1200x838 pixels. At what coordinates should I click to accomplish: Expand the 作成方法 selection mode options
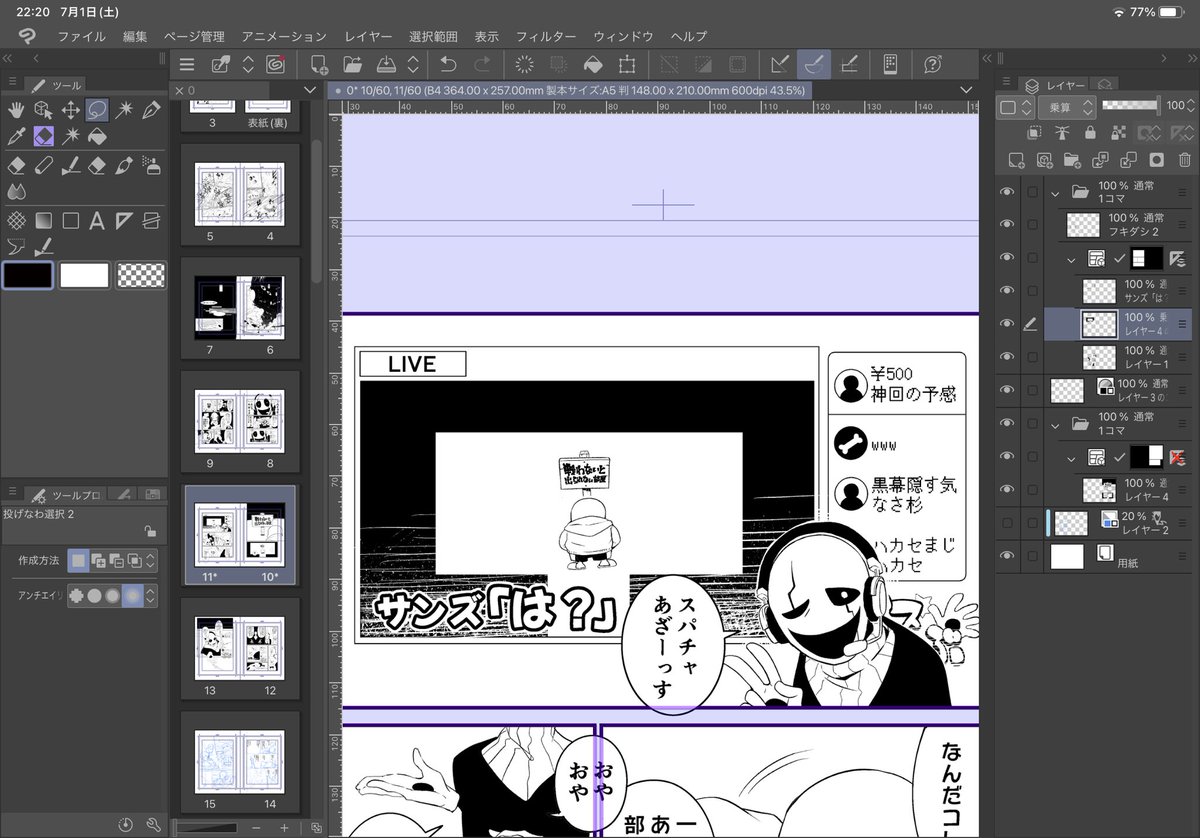coord(150,560)
